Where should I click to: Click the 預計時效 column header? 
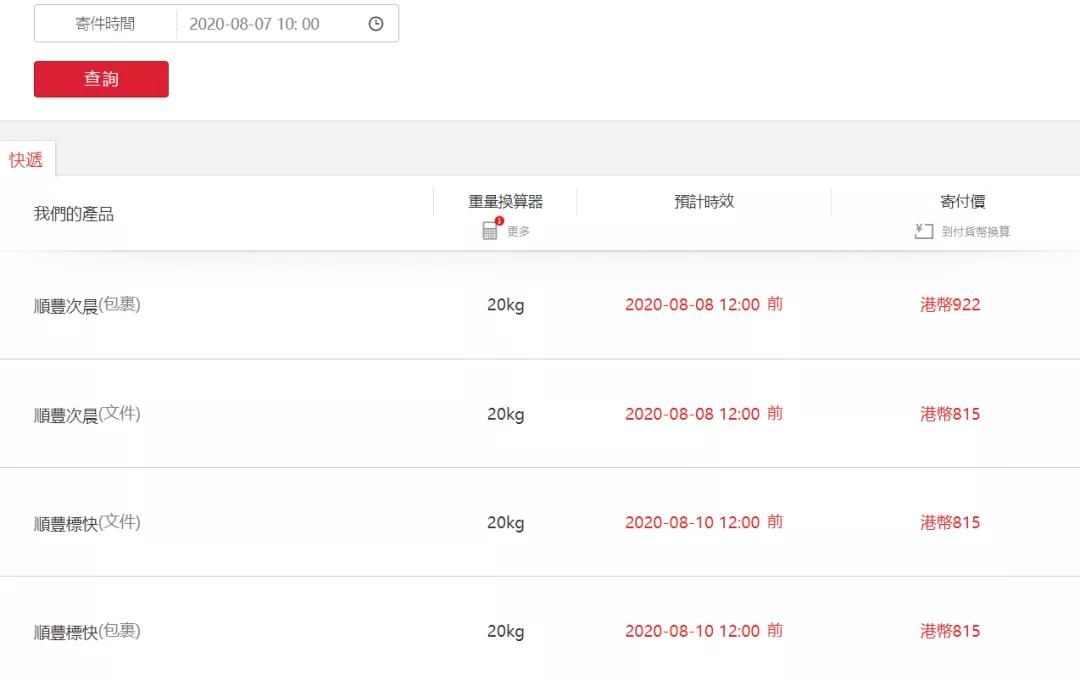[x=704, y=202]
